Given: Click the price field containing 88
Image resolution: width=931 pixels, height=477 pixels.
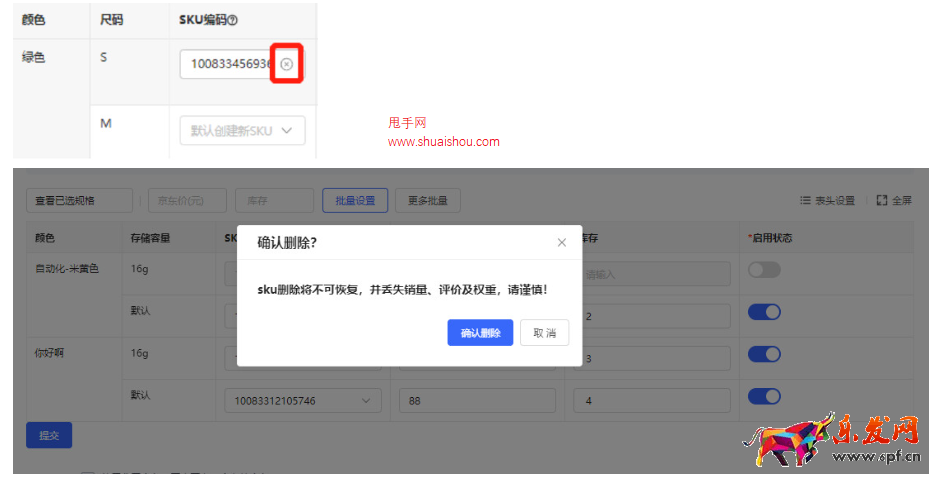Looking at the screenshot, I should click(477, 401).
